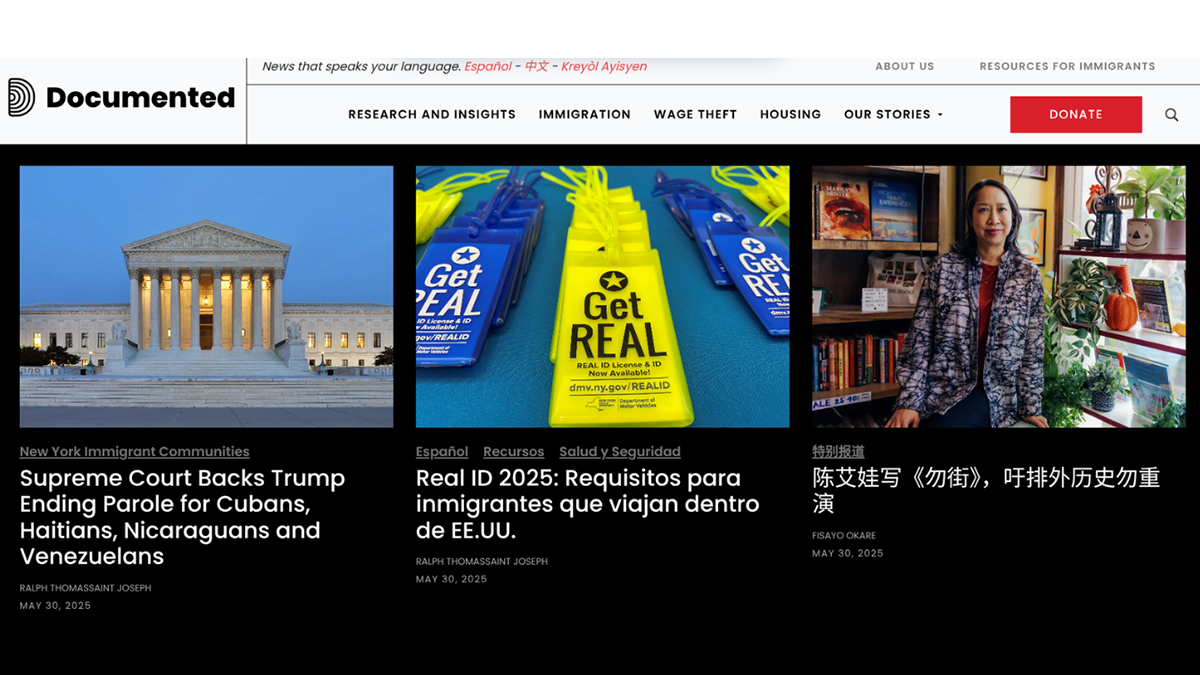This screenshot has height=675, width=1200.
Task: View author Ralph Thomassaint Joseph under Supreme Court story
Action: coord(86,588)
